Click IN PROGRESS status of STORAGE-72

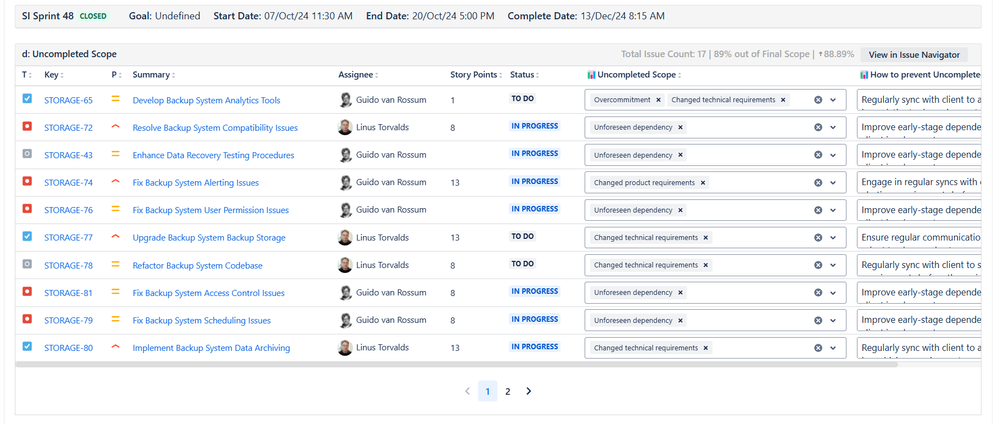coord(535,126)
